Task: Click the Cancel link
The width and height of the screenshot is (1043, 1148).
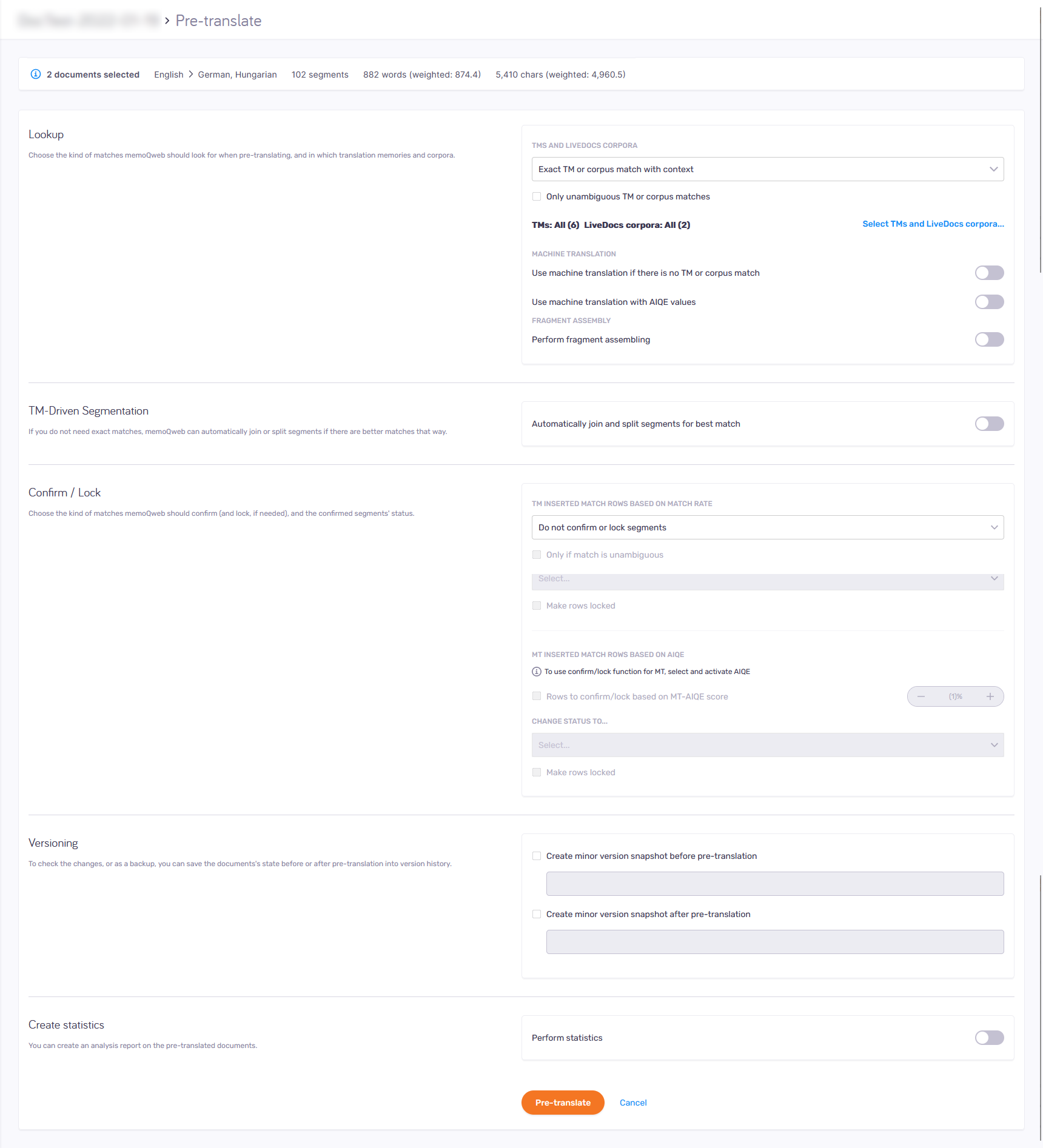Action: [x=632, y=1102]
